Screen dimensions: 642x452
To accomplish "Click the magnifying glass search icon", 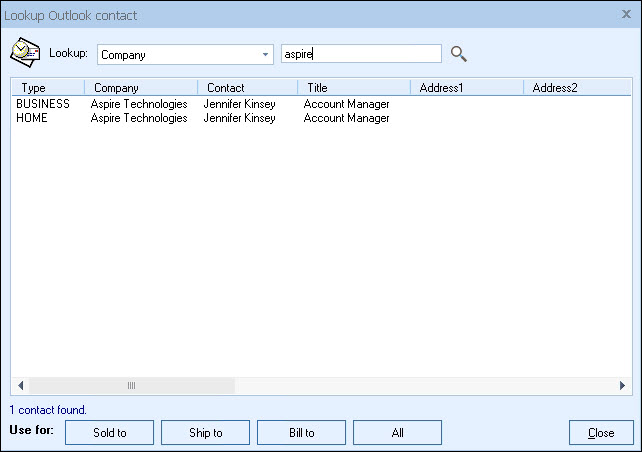I will click(459, 54).
